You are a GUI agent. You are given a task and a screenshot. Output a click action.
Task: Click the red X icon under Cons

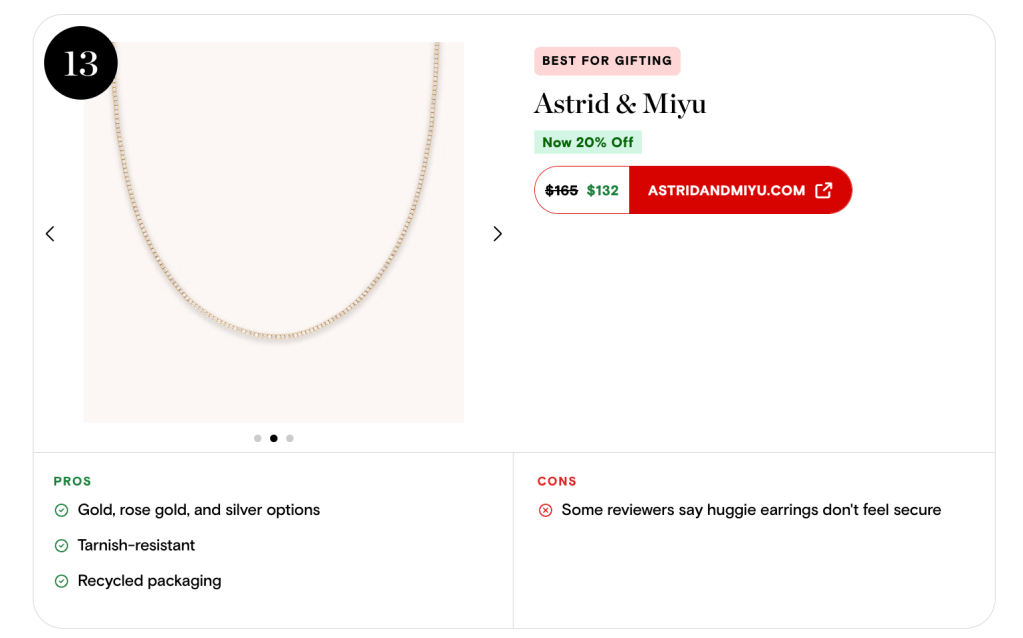(545, 511)
